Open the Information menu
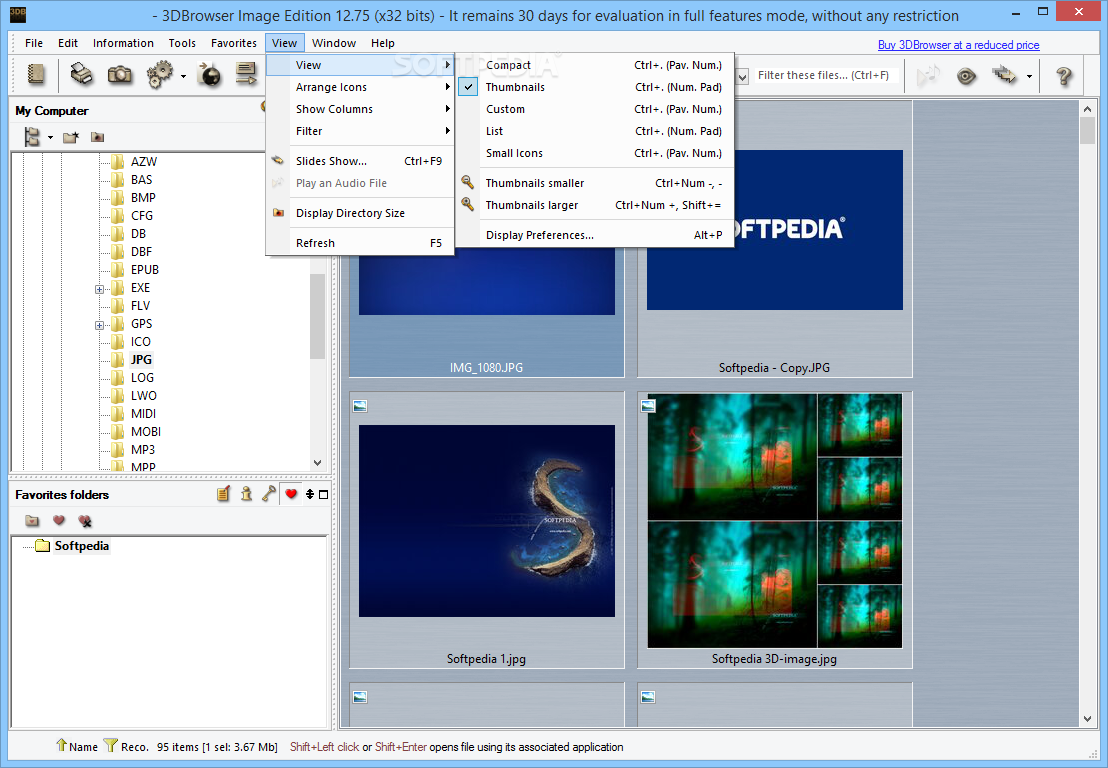Viewport: 1108px width, 768px height. click(123, 43)
